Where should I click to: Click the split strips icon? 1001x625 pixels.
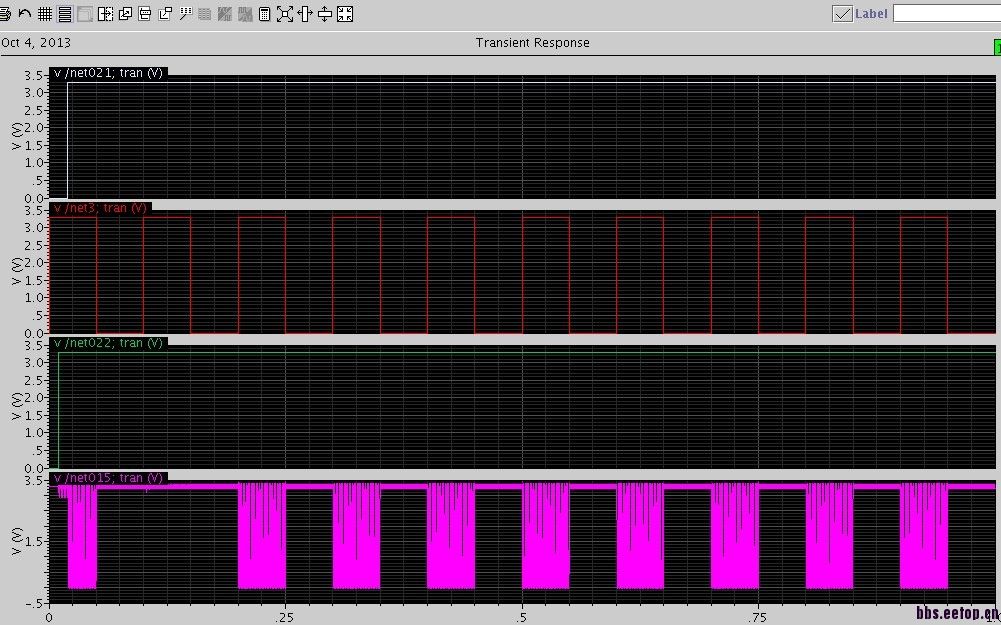[x=105, y=13]
